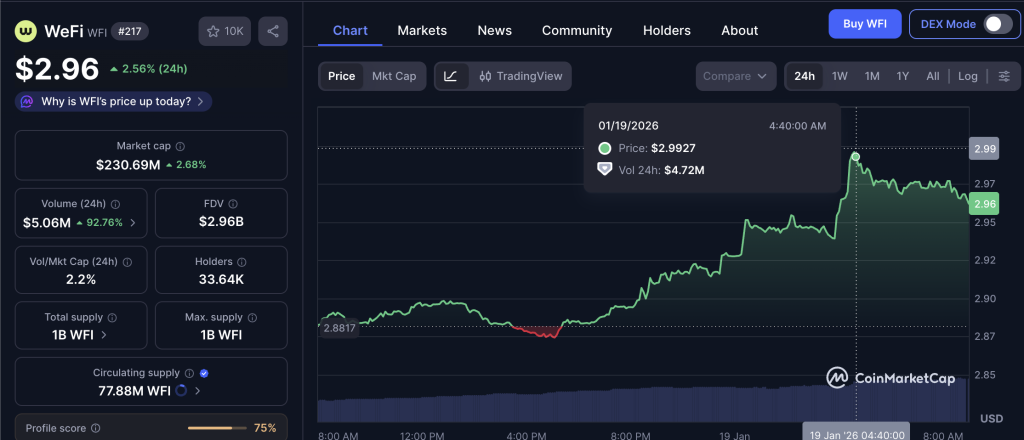
Task: Expand Volume (24h) details arrow
Action: [x=133, y=222]
